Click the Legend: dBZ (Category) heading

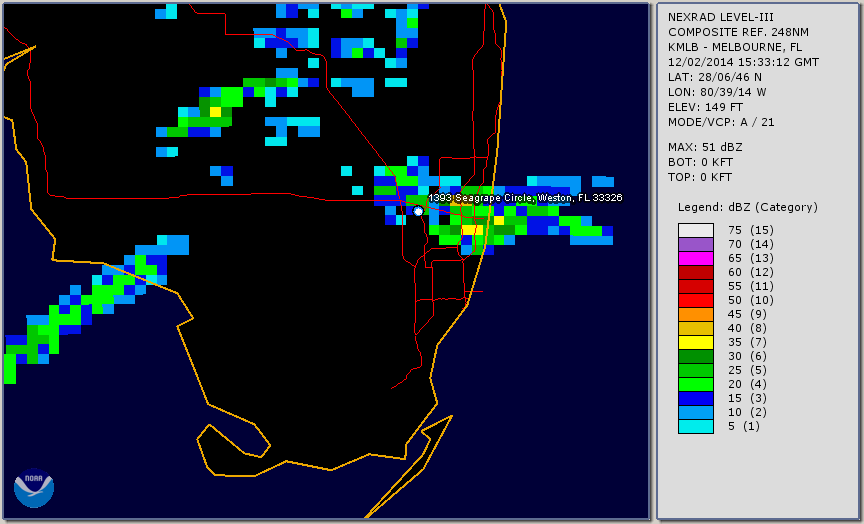tap(748, 207)
